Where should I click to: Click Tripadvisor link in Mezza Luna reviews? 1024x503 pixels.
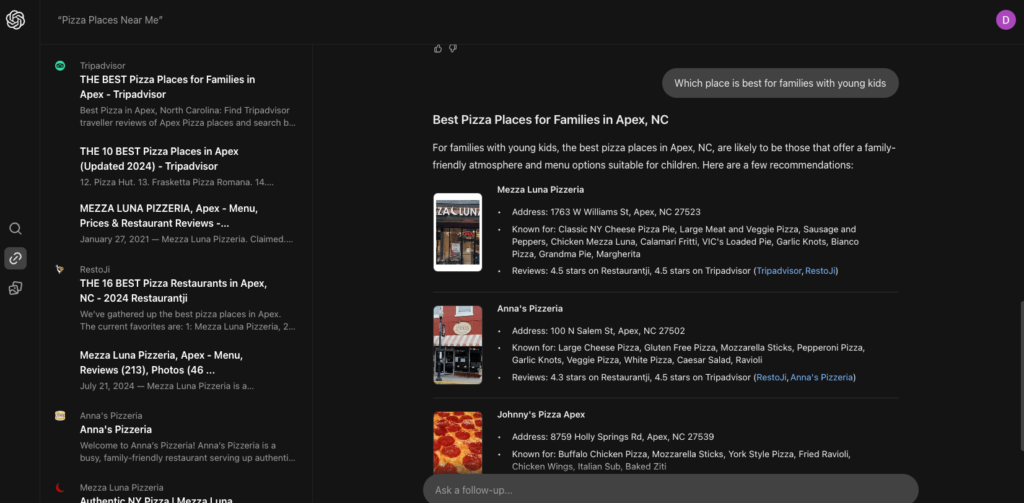click(779, 270)
